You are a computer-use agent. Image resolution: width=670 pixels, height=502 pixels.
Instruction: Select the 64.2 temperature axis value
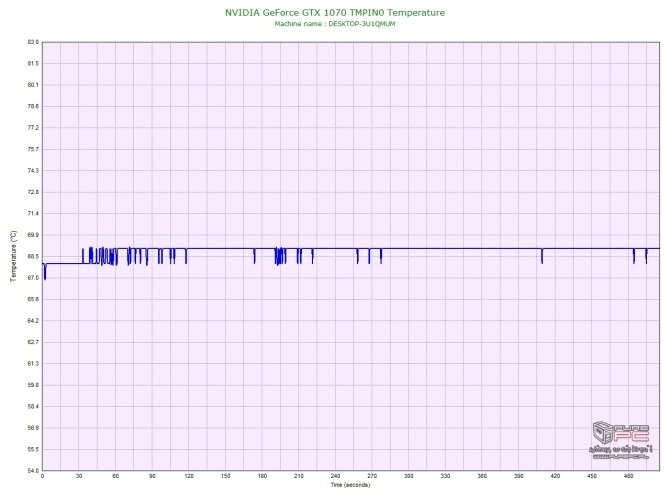(x=33, y=320)
